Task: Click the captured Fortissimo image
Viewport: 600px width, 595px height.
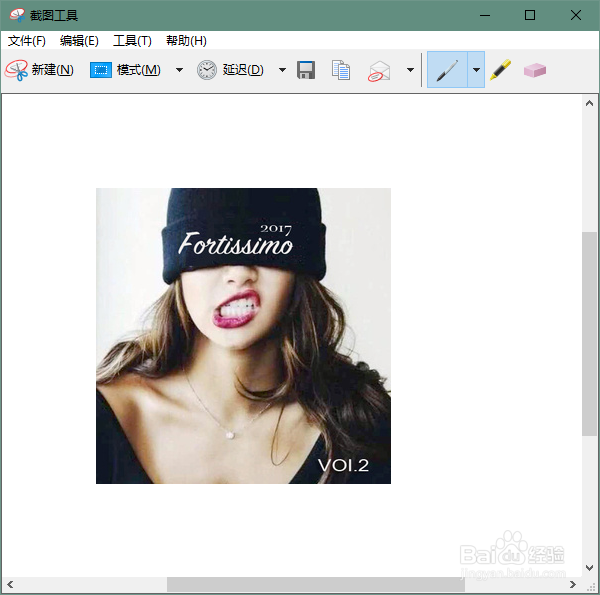Action: pyautogui.click(x=243, y=336)
